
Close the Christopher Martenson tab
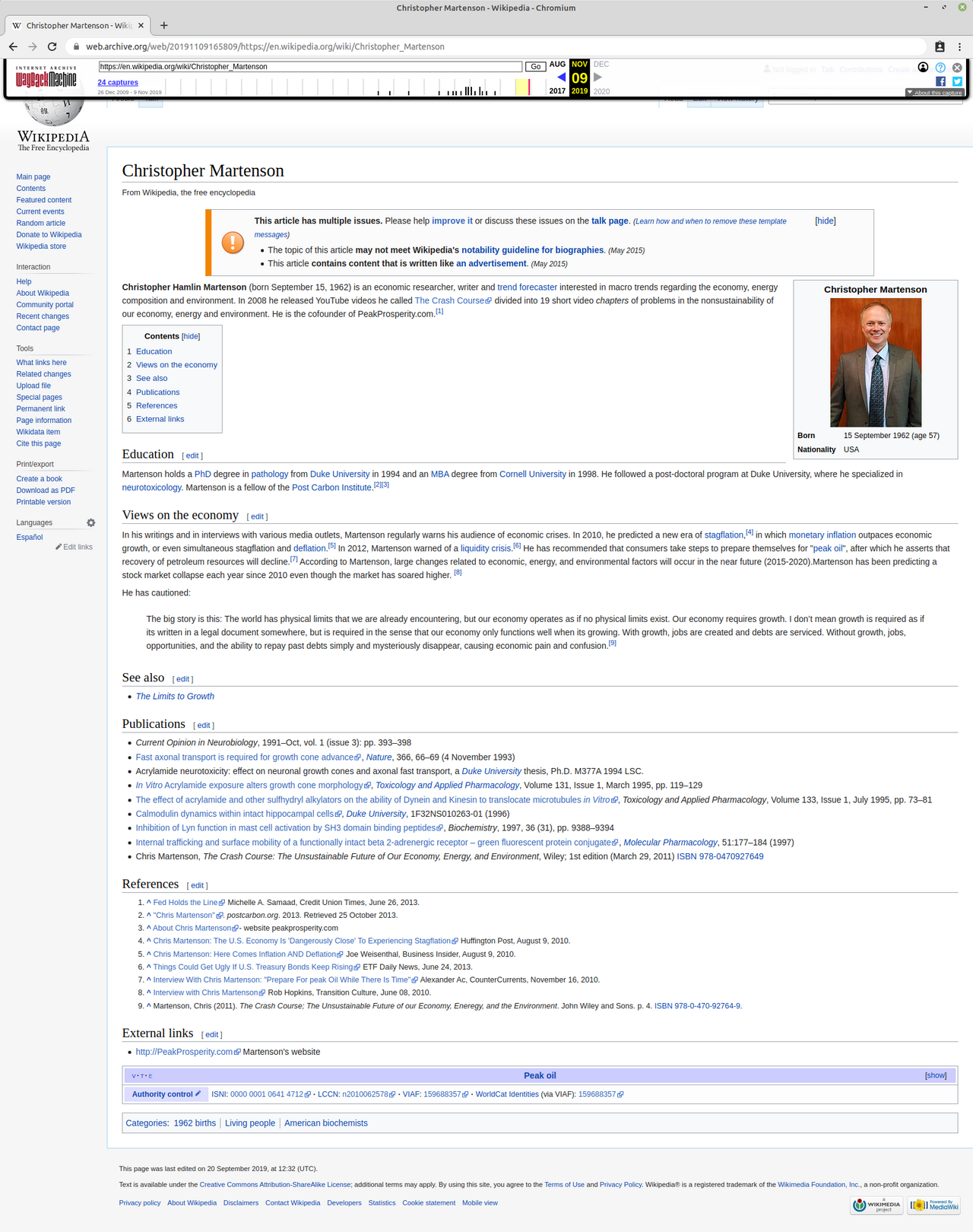(x=141, y=25)
